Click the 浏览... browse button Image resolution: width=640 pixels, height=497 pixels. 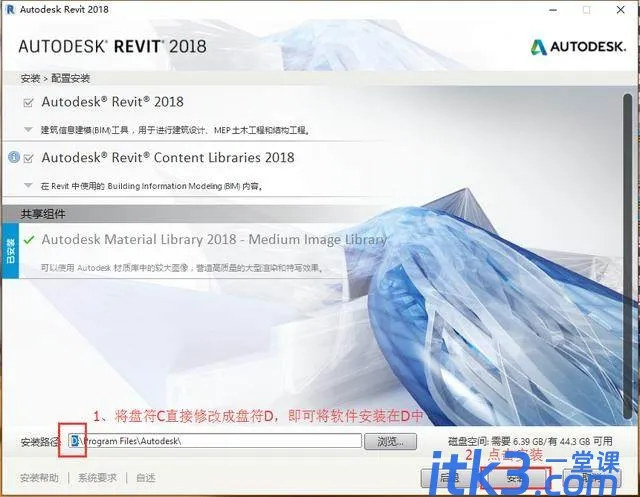click(390, 442)
